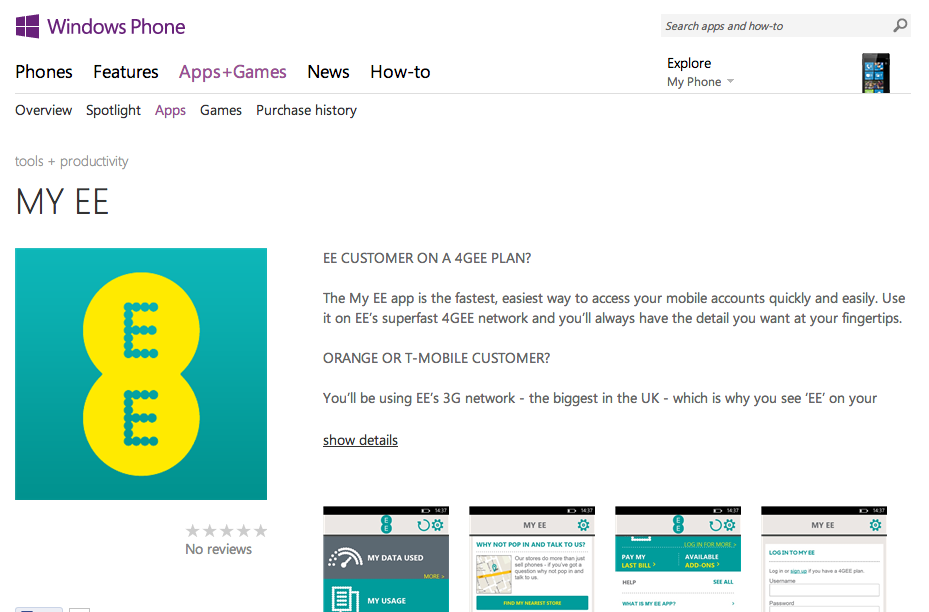Click the star rating icons
Viewport: 929px width, 612px height.
click(226, 530)
